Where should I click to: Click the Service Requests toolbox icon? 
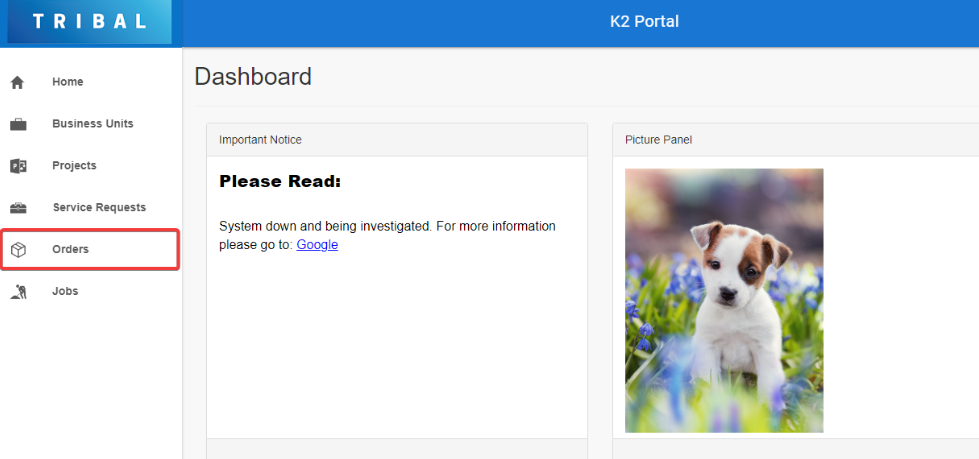tap(18, 208)
